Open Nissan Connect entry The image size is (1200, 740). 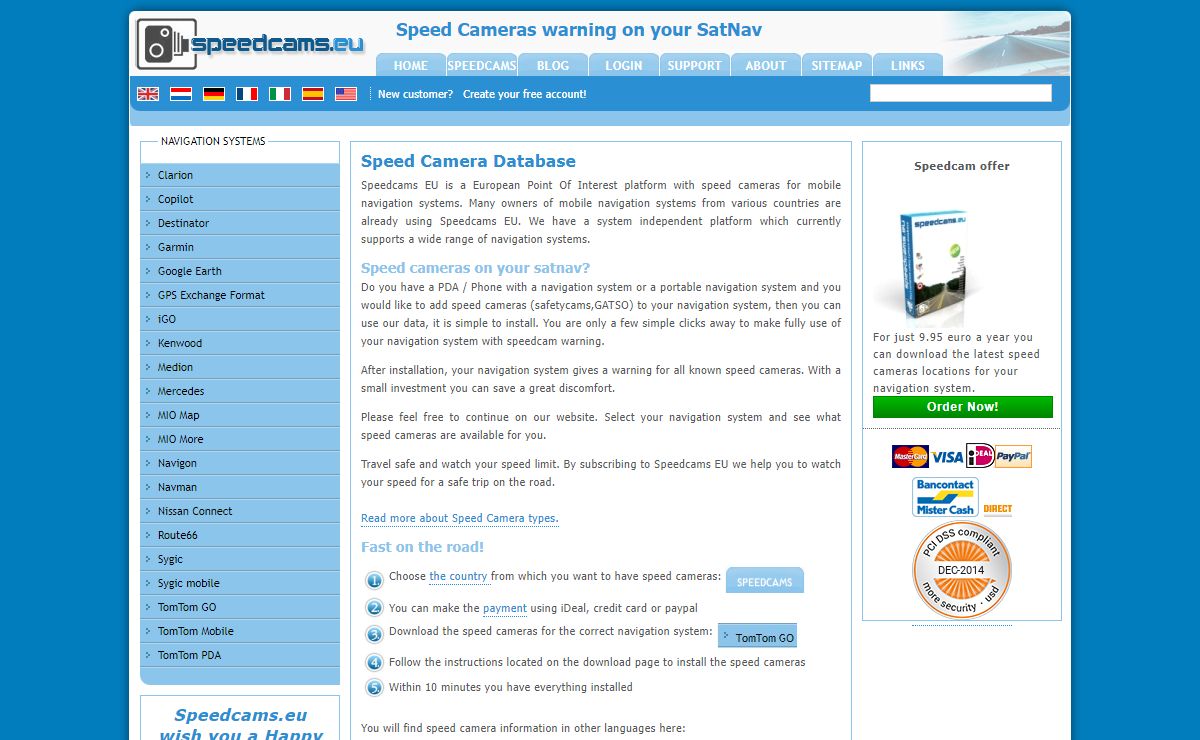point(240,511)
